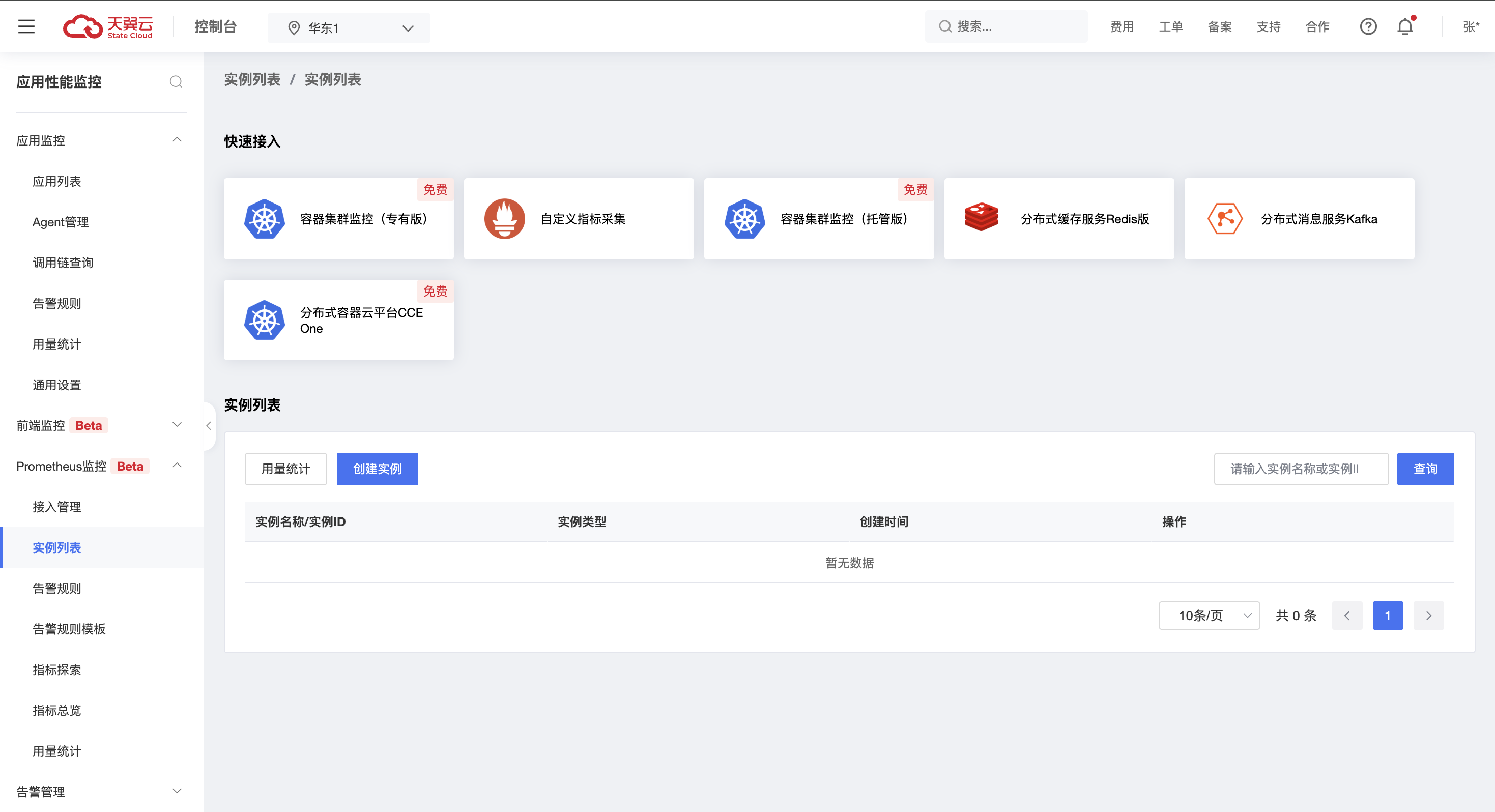The width and height of the screenshot is (1495, 812).
Task: Click the 创建时间 column header
Action: [884, 522]
